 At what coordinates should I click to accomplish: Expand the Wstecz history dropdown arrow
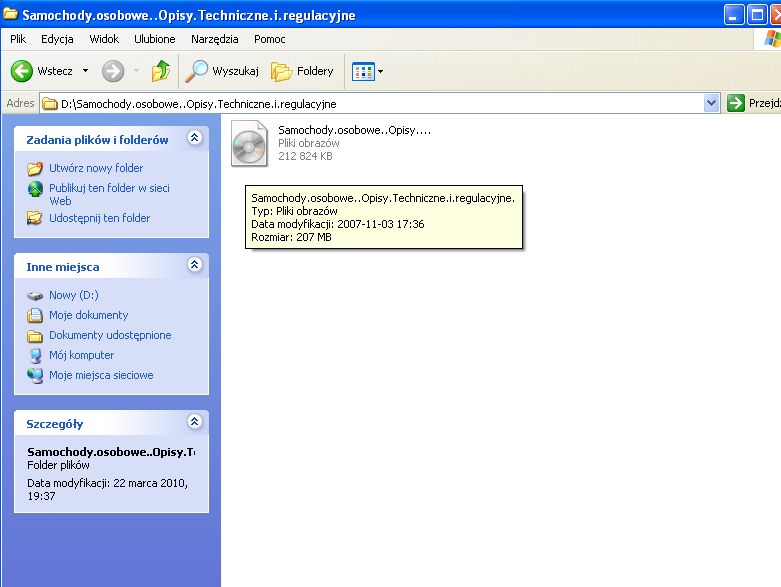click(85, 71)
